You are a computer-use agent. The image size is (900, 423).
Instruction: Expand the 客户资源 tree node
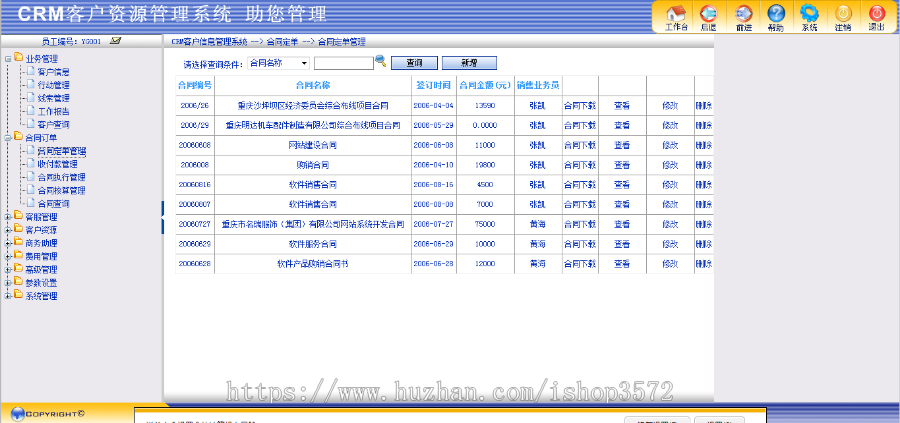tap(8, 230)
